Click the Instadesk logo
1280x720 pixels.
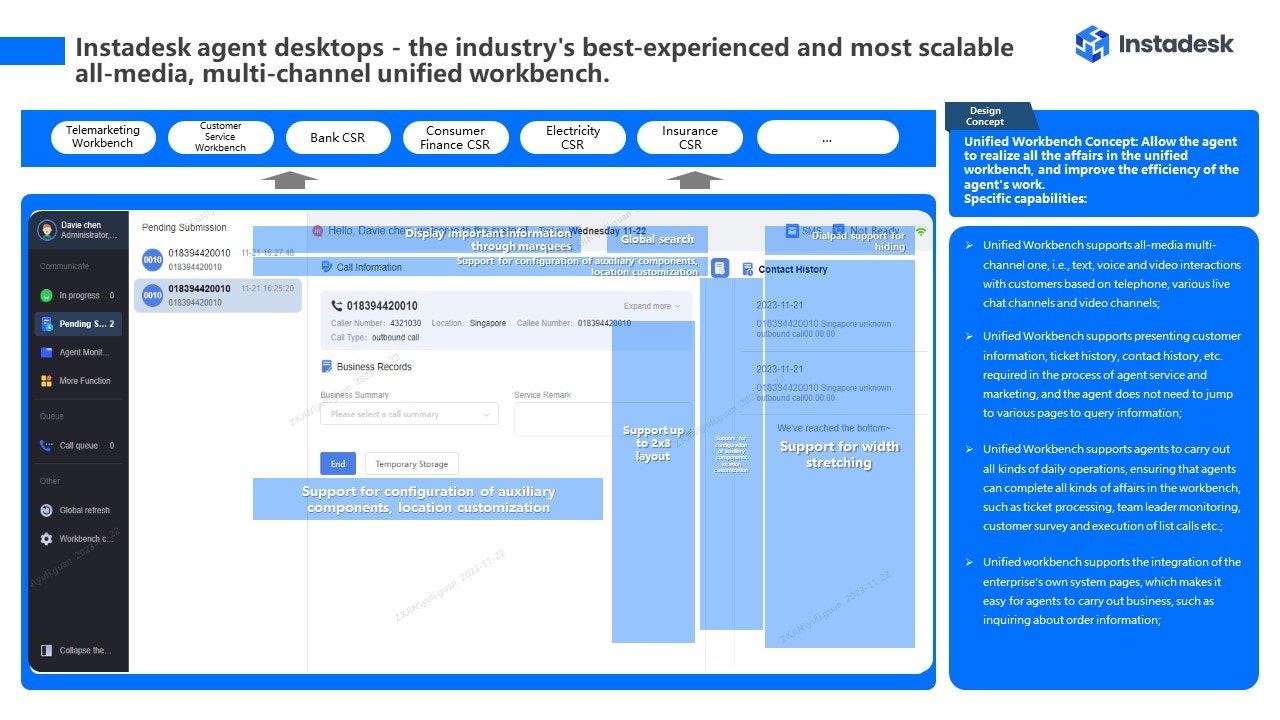point(1154,44)
